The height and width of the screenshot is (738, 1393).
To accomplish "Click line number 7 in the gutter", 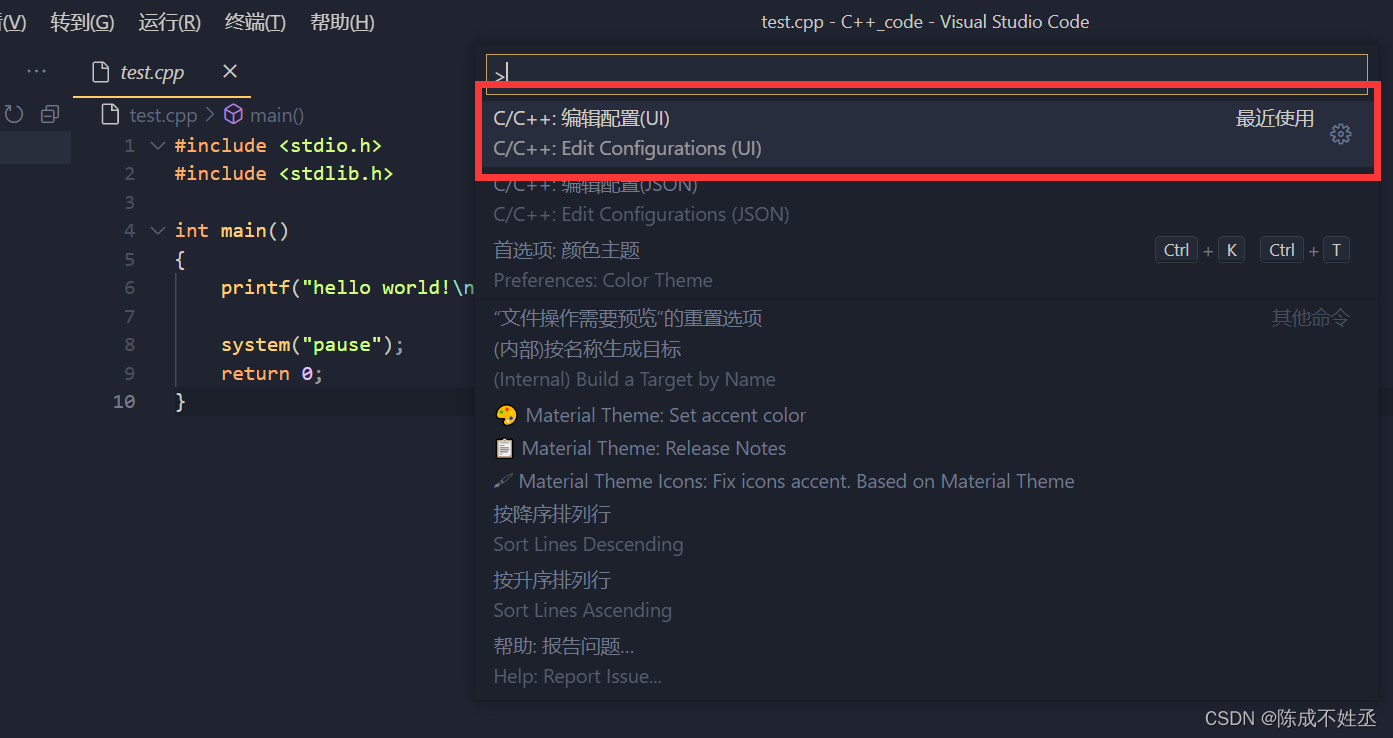I will (129, 317).
